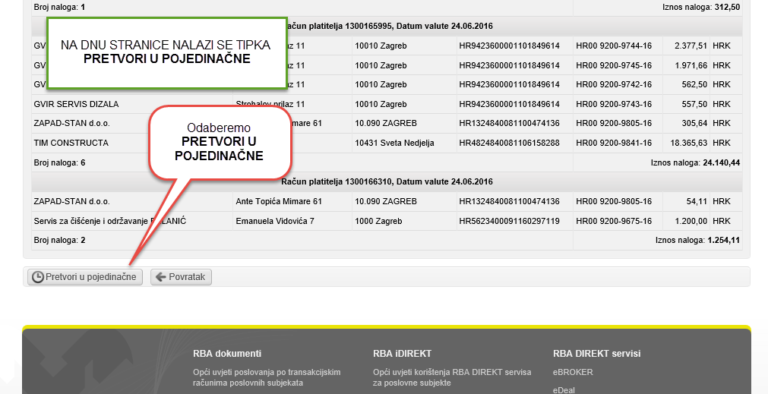The image size is (768, 394).
Task: Click address Ante Topića Mimare 61 in second group
Action: click(279, 201)
